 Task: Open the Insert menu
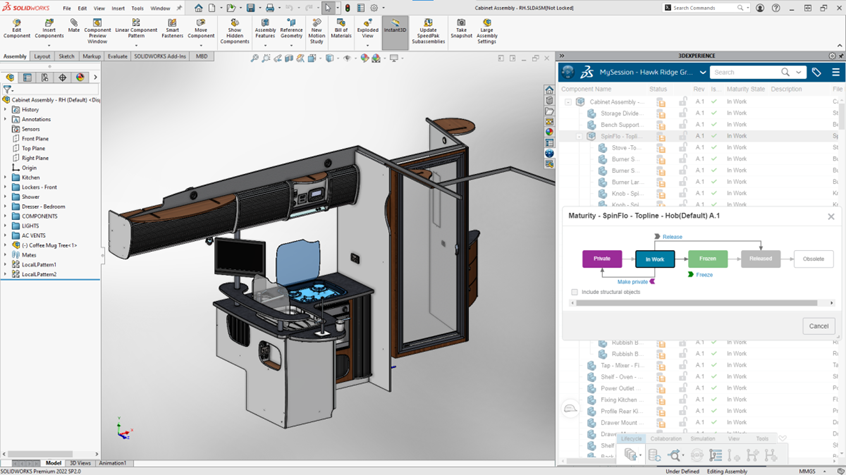pos(118,8)
